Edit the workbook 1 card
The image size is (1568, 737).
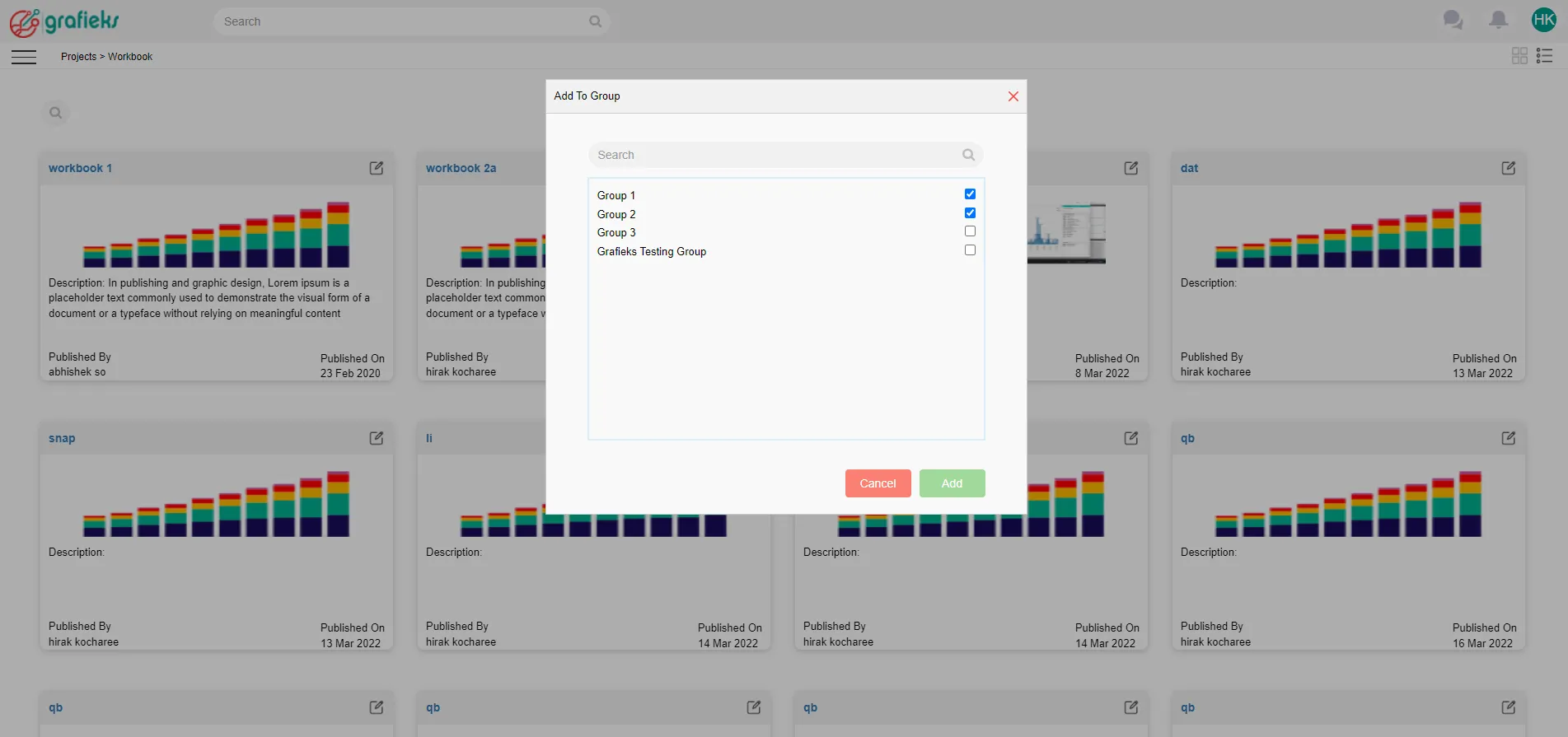coord(377,168)
